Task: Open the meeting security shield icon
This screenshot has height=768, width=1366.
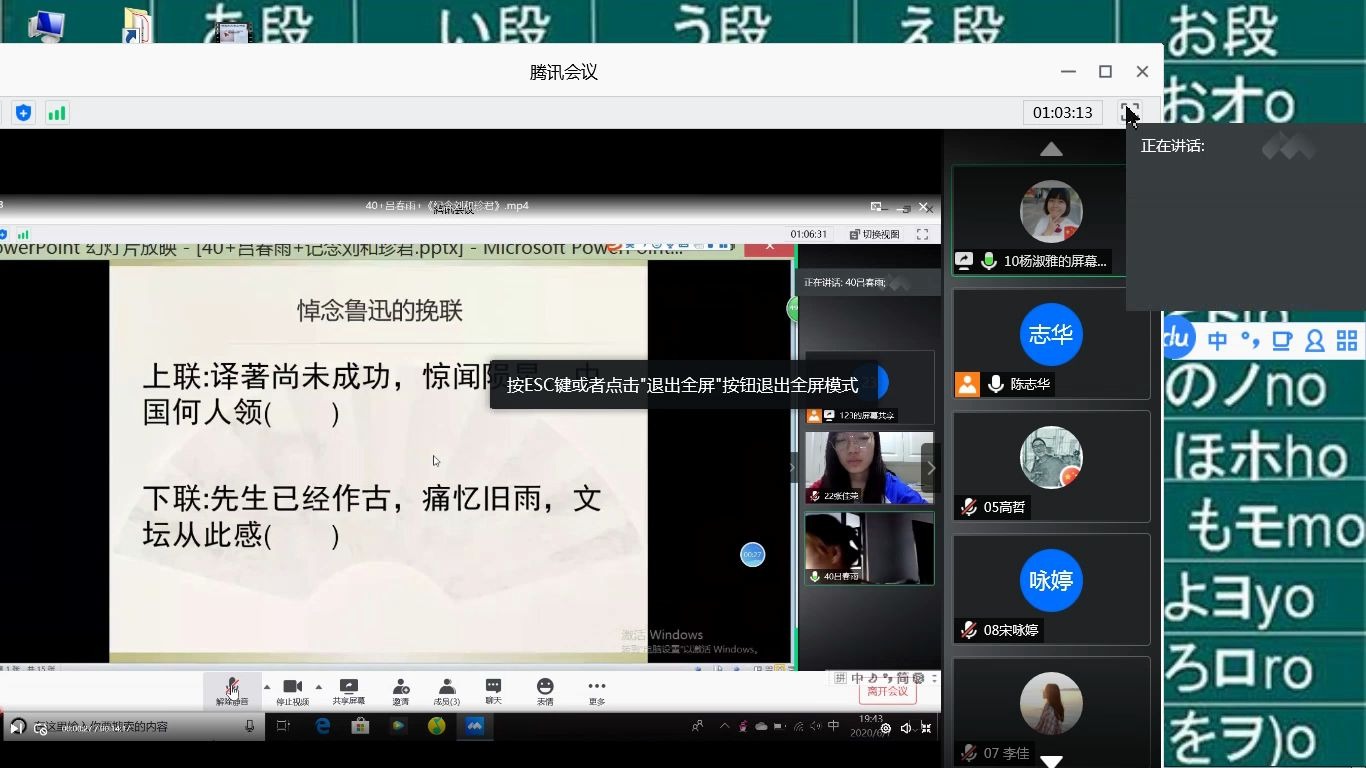Action: 24,113
